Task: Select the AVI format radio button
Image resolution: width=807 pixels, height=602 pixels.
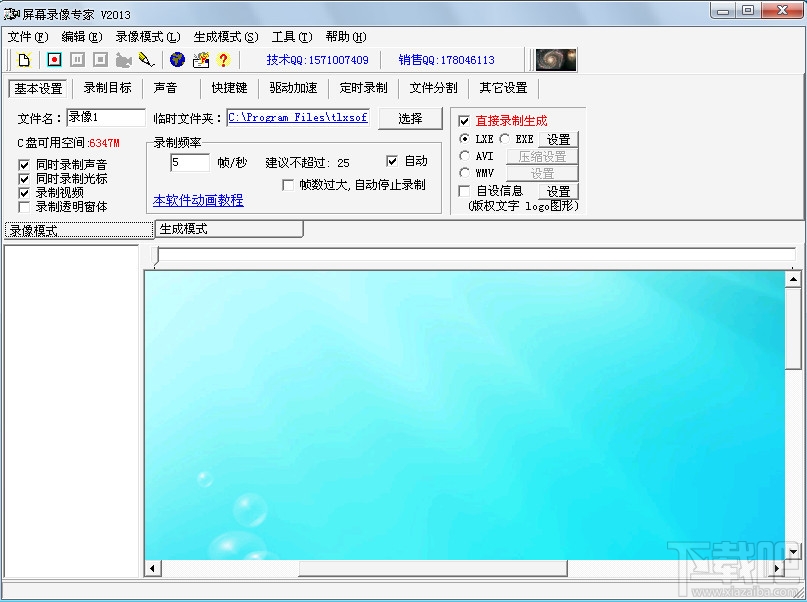Action: [x=464, y=156]
